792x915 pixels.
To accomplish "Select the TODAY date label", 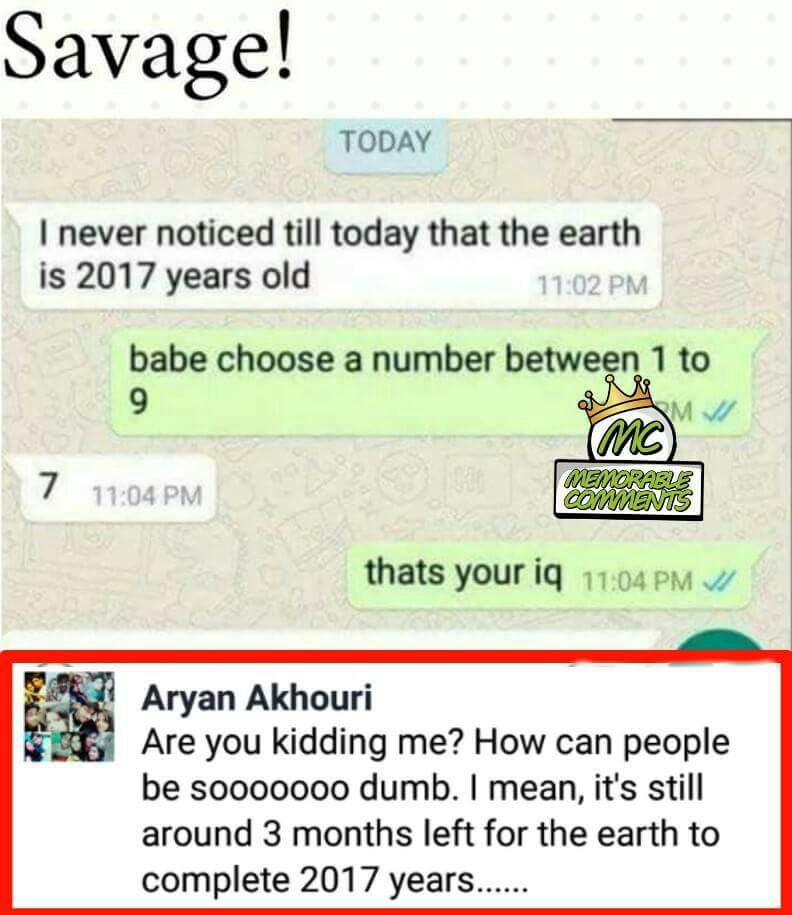I will (386, 144).
